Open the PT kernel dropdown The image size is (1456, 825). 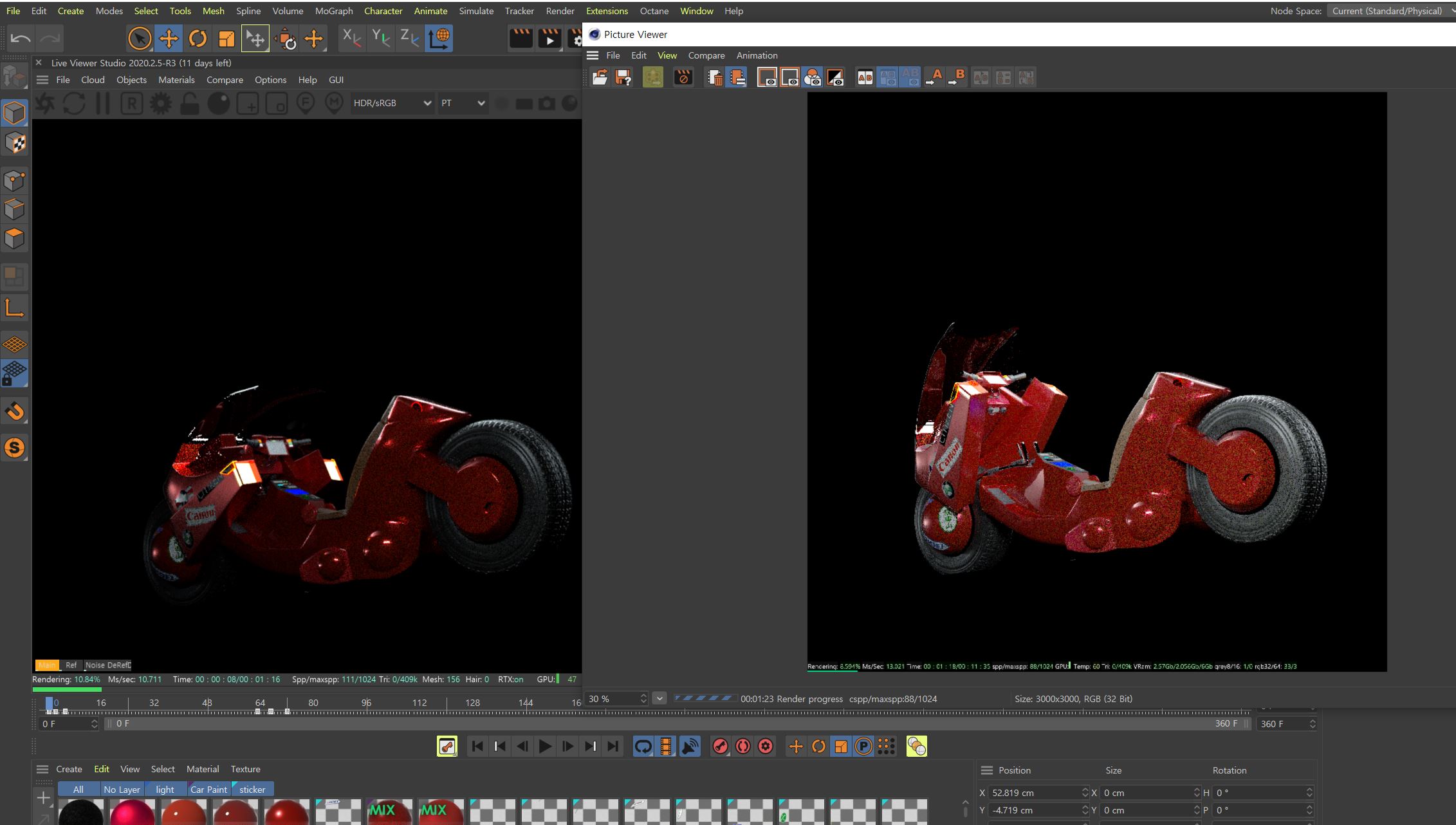(x=462, y=103)
